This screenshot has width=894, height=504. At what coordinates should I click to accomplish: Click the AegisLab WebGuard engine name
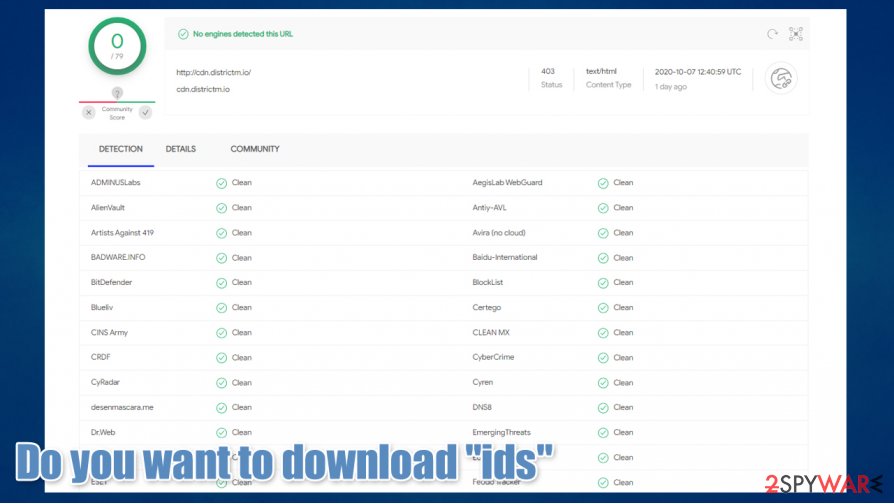[507, 182]
